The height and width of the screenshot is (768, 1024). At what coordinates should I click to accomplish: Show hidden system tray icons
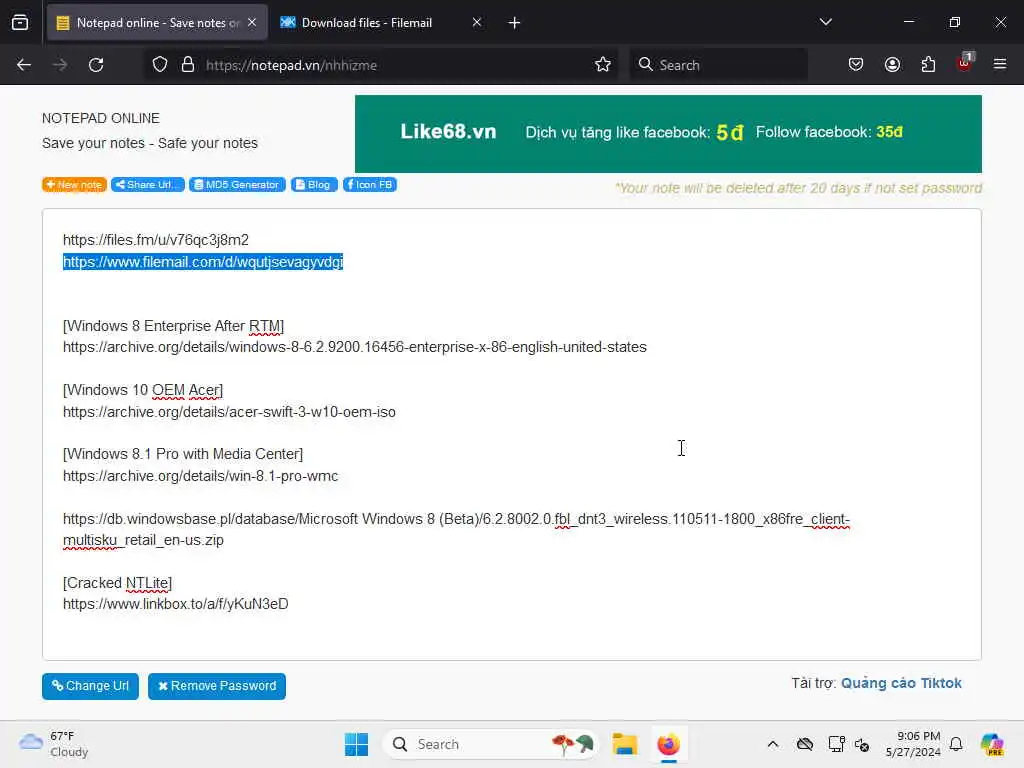point(773,744)
